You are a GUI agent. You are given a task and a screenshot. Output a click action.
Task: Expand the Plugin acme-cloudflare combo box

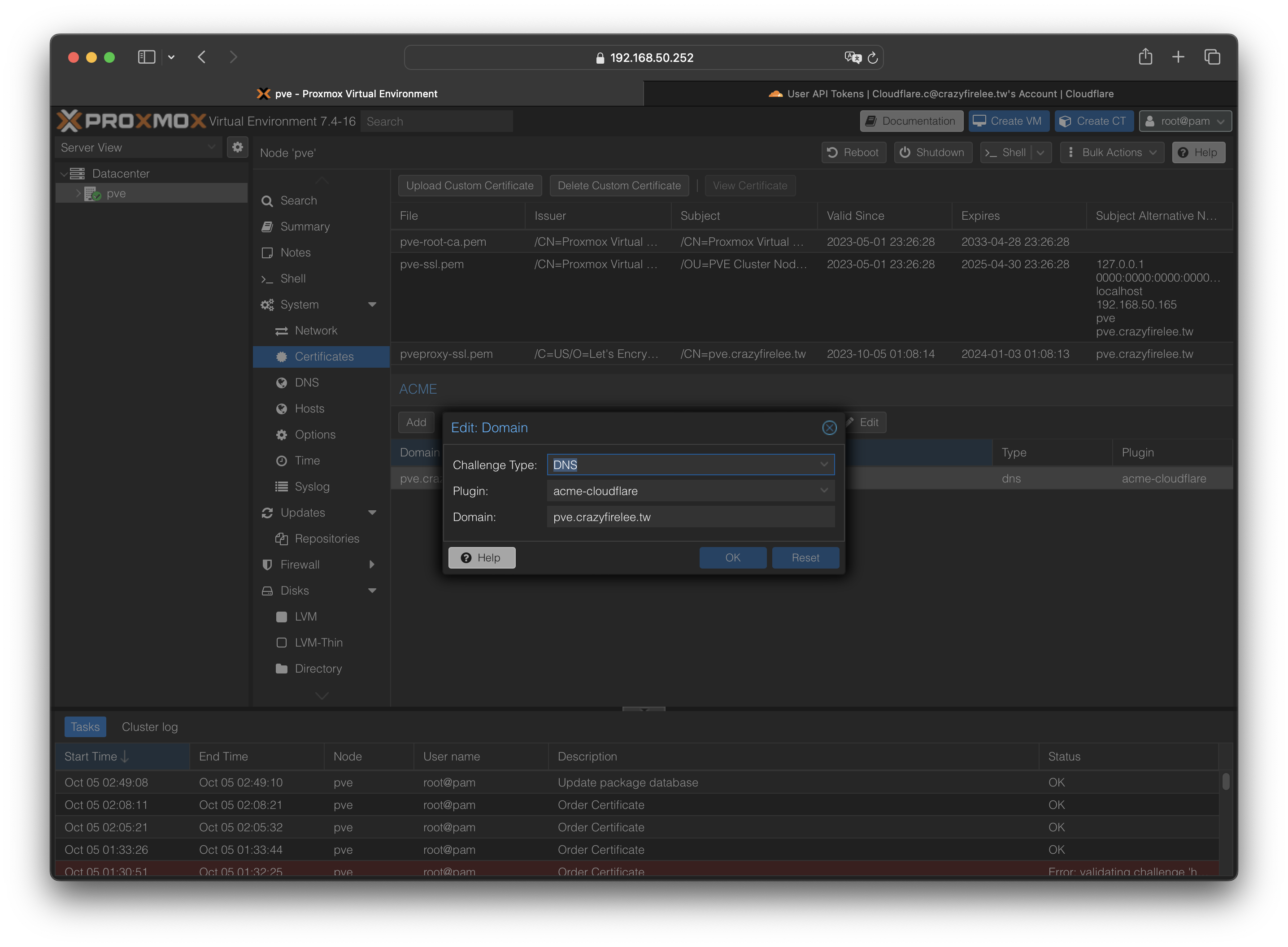(823, 491)
